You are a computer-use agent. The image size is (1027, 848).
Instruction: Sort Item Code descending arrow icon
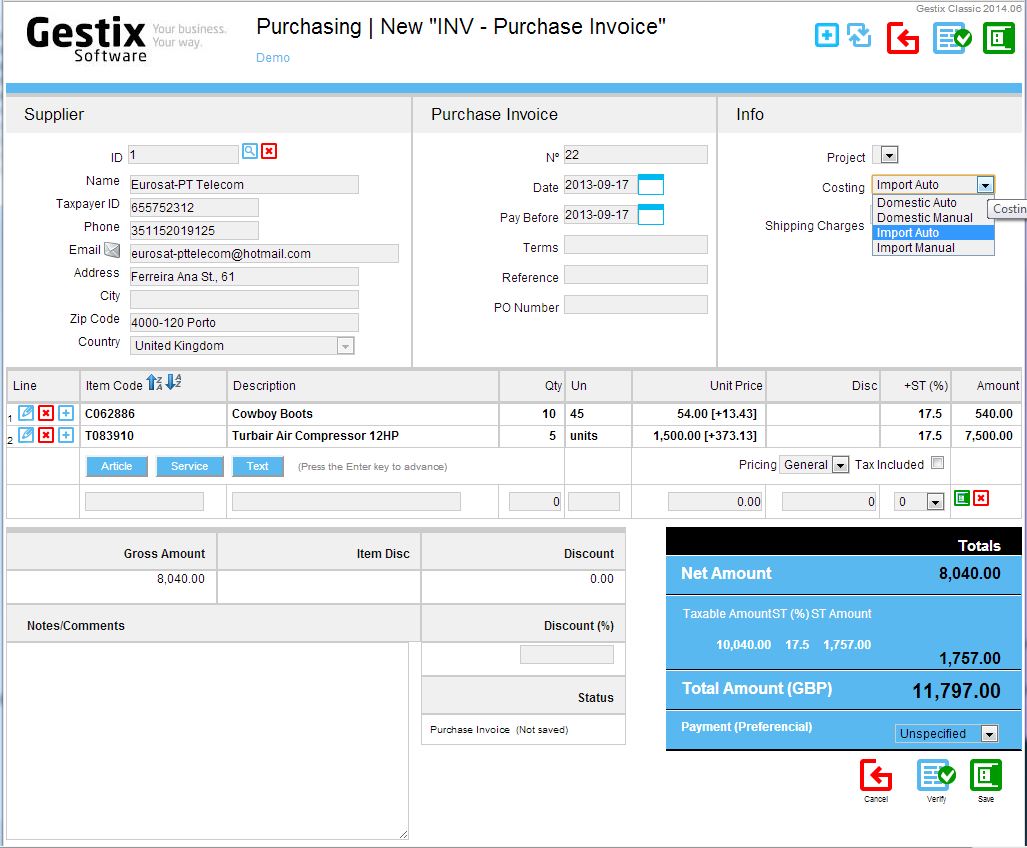pyautogui.click(x=173, y=382)
